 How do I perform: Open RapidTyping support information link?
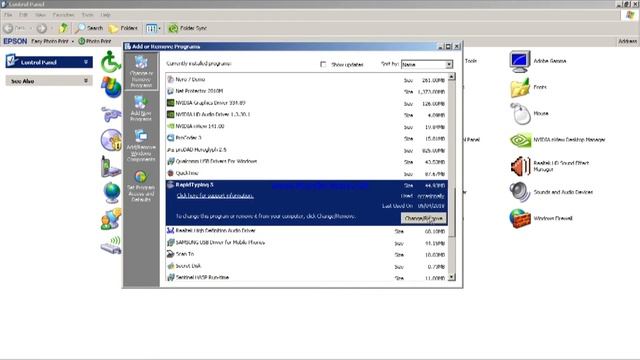[x=215, y=196]
